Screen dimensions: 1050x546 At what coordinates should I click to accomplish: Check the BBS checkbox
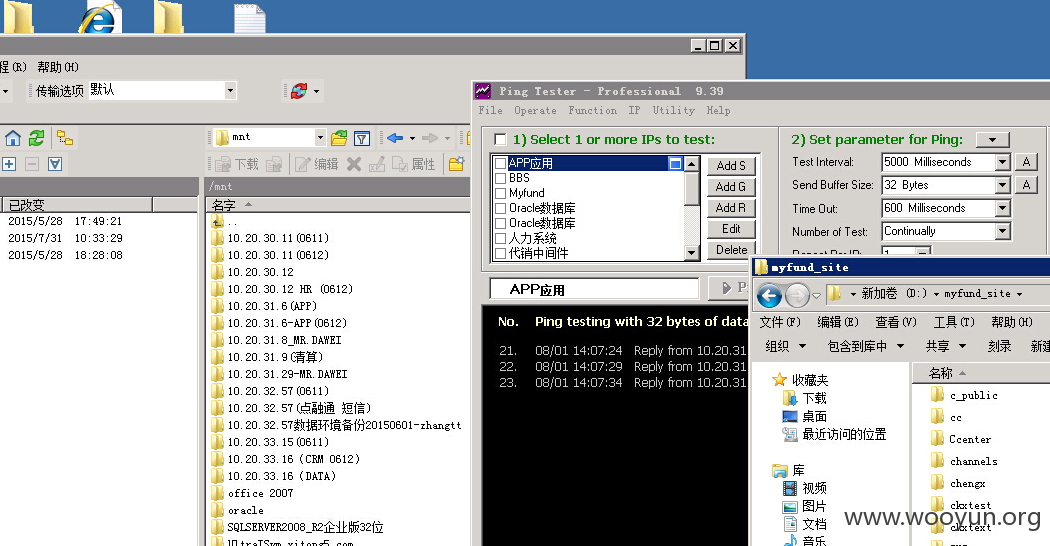tap(500, 178)
